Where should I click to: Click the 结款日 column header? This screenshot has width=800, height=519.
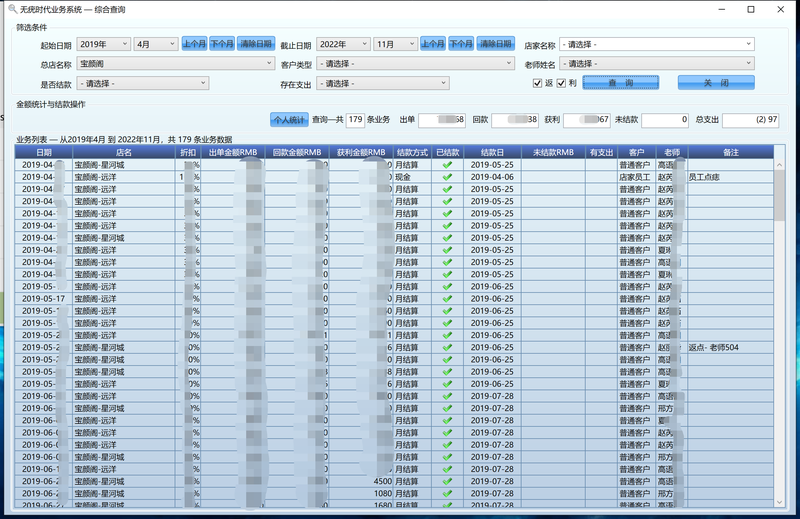(x=492, y=152)
